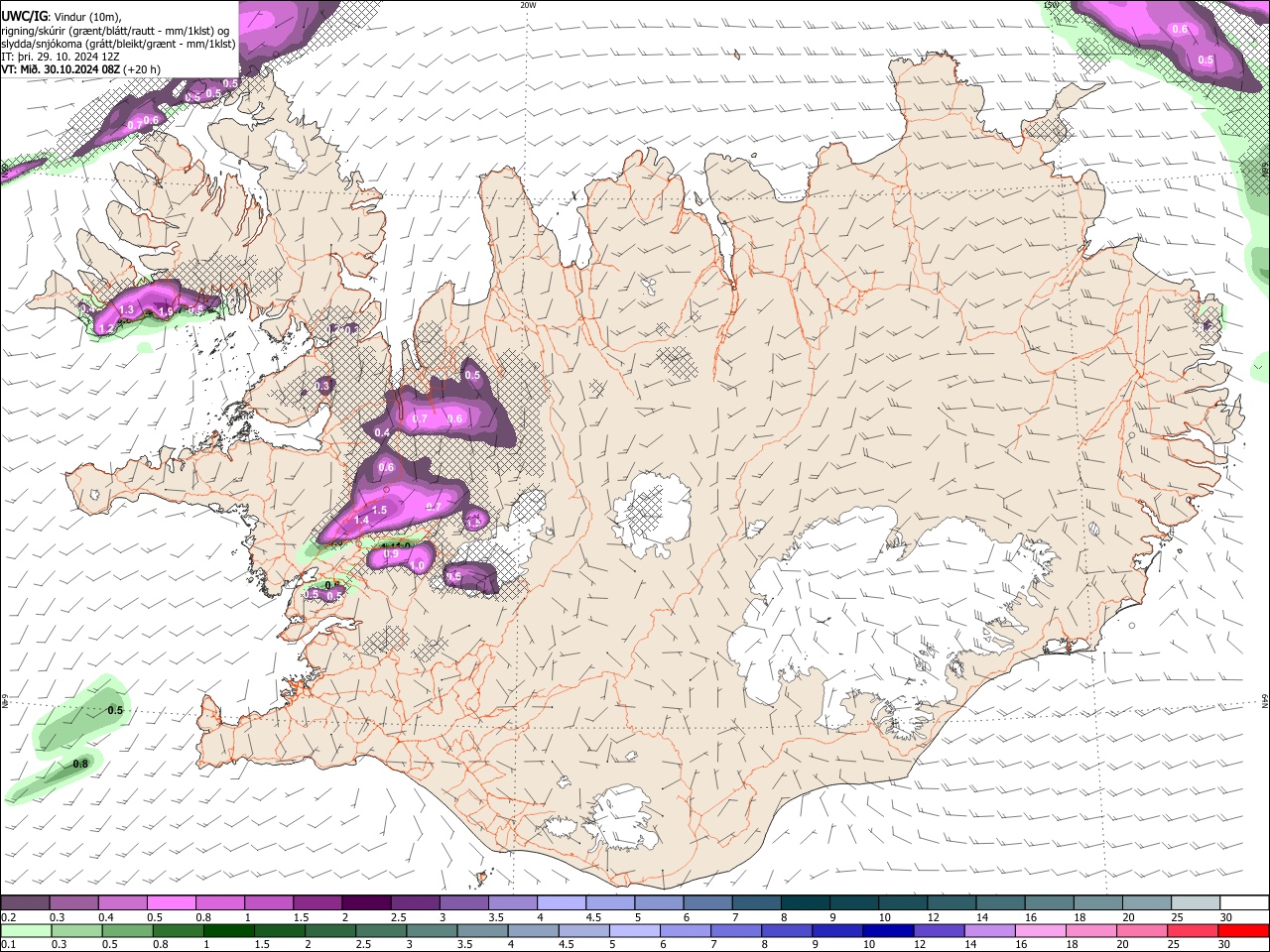
Task: Pick the deep blue 10 swatch in bottom legend row
Action: [x=887, y=930]
